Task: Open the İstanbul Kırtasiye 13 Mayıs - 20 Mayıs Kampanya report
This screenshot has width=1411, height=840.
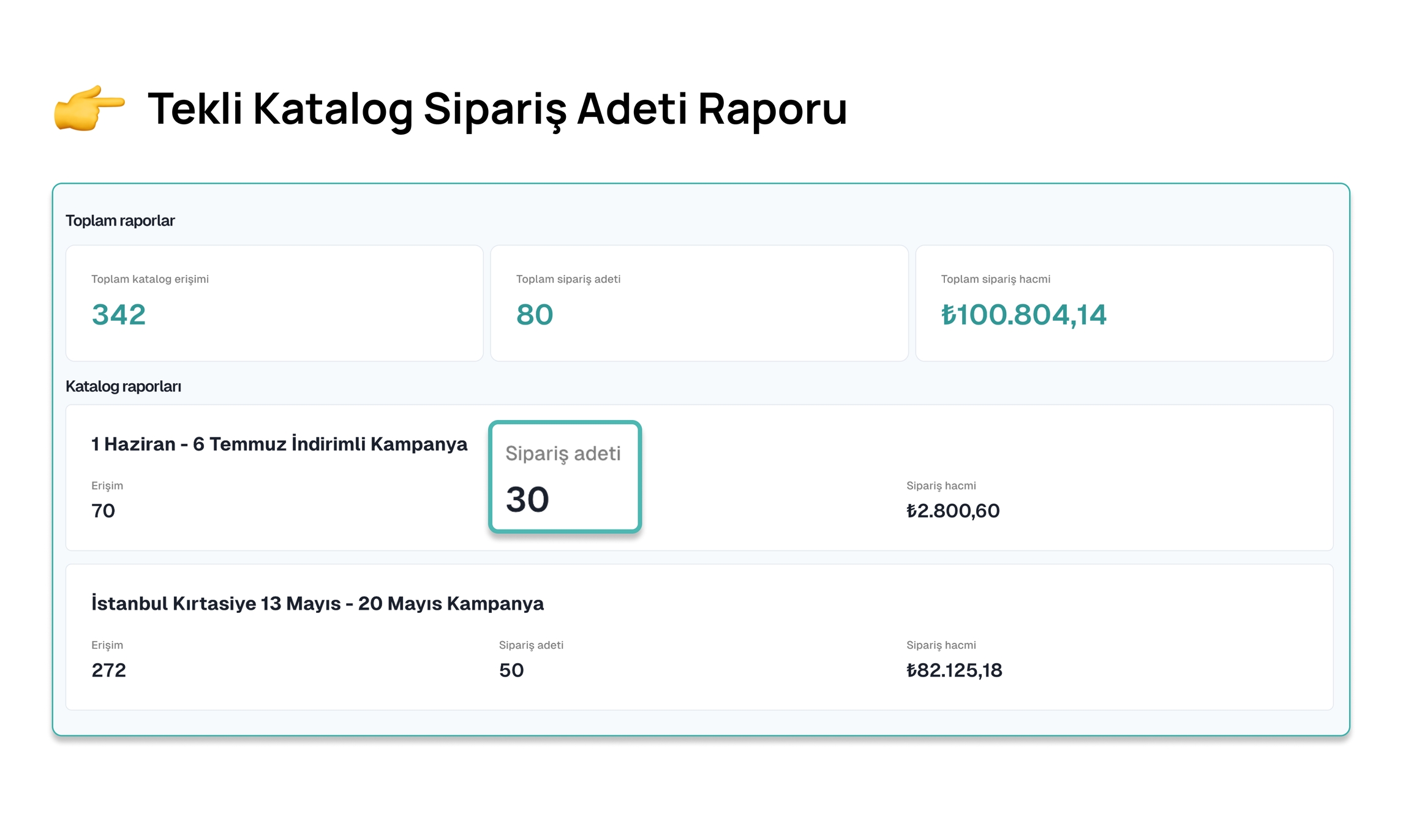Action: 317,603
